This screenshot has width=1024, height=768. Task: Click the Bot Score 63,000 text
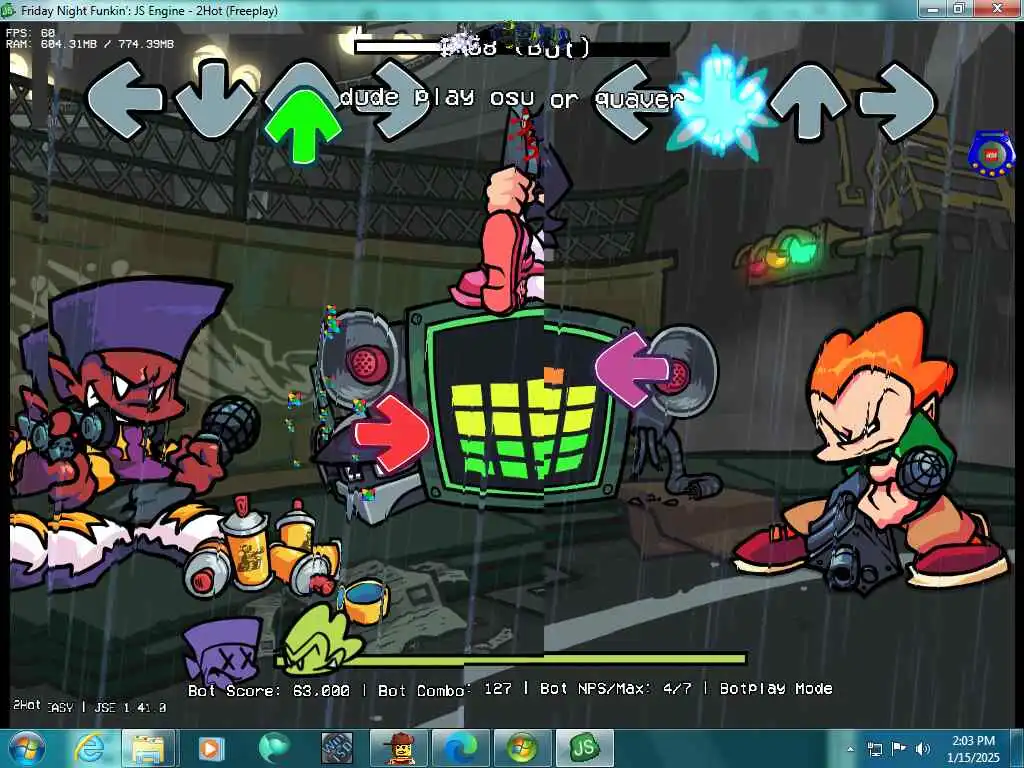(268, 690)
